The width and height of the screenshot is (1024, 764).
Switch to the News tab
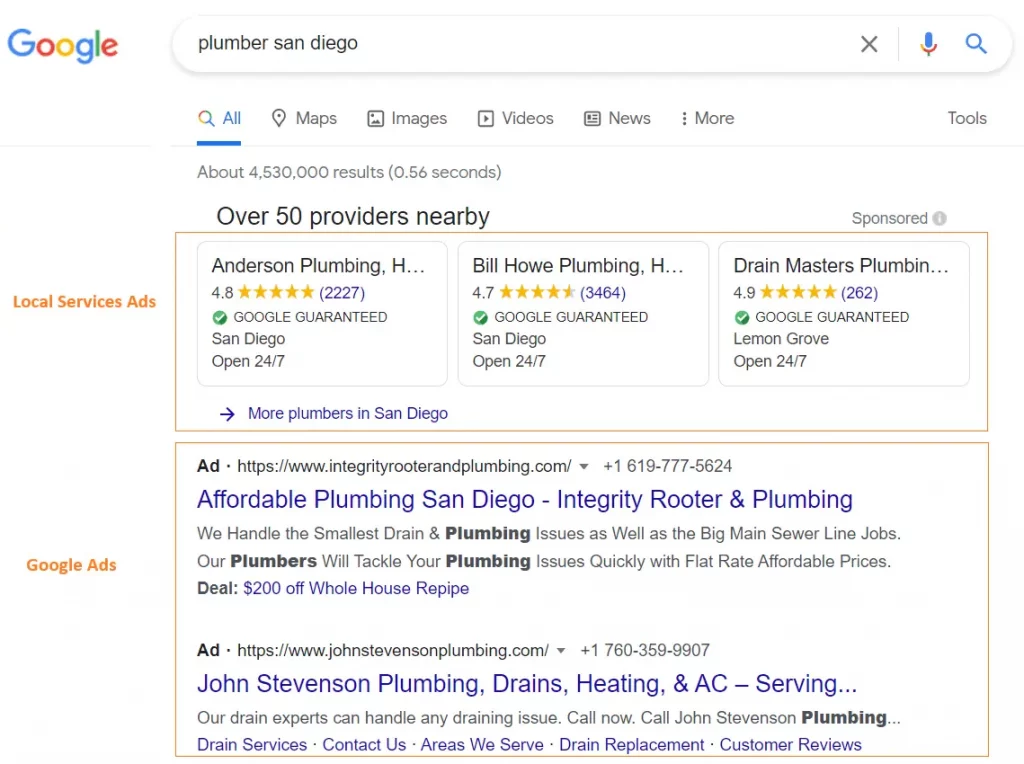(617, 118)
